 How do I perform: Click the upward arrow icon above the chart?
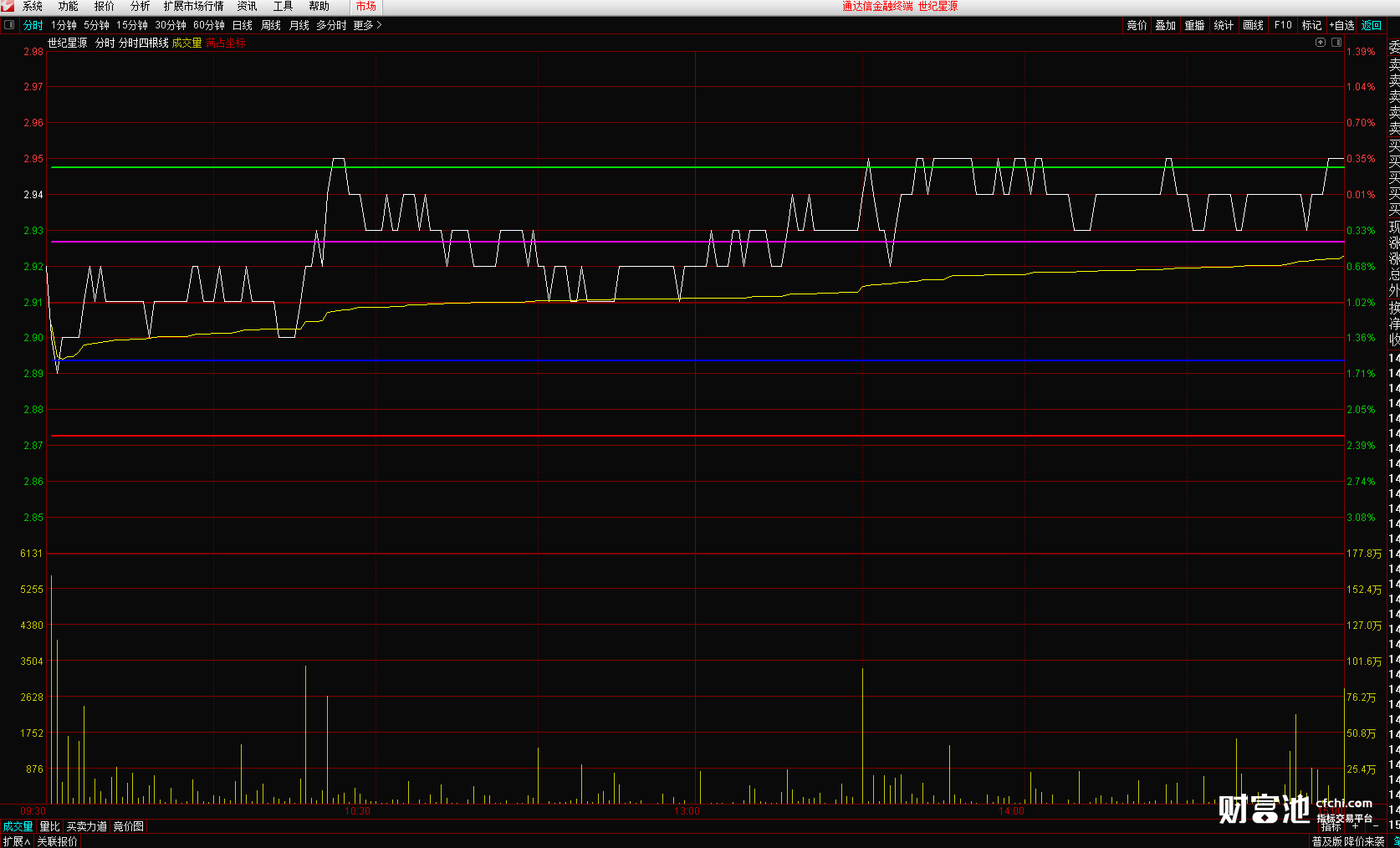click(x=1321, y=43)
